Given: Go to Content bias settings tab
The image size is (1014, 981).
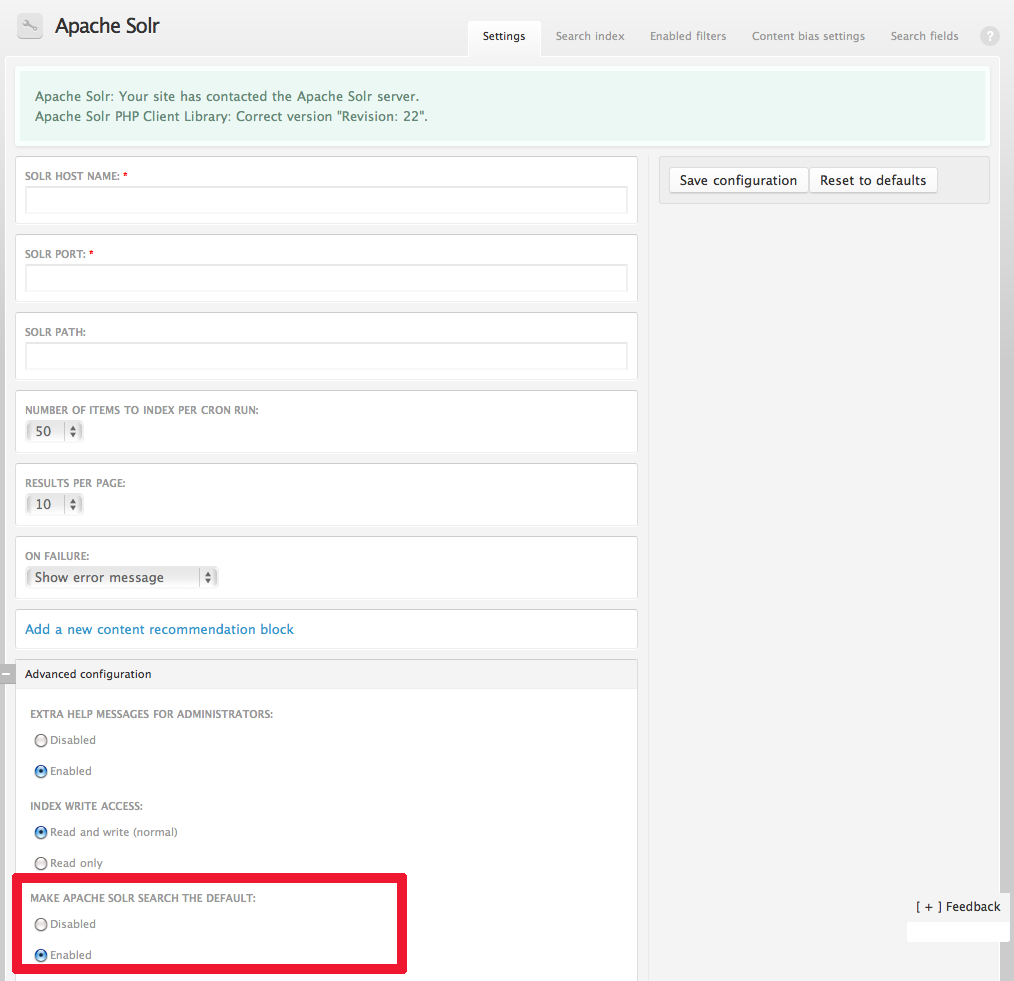Looking at the screenshot, I should (808, 36).
